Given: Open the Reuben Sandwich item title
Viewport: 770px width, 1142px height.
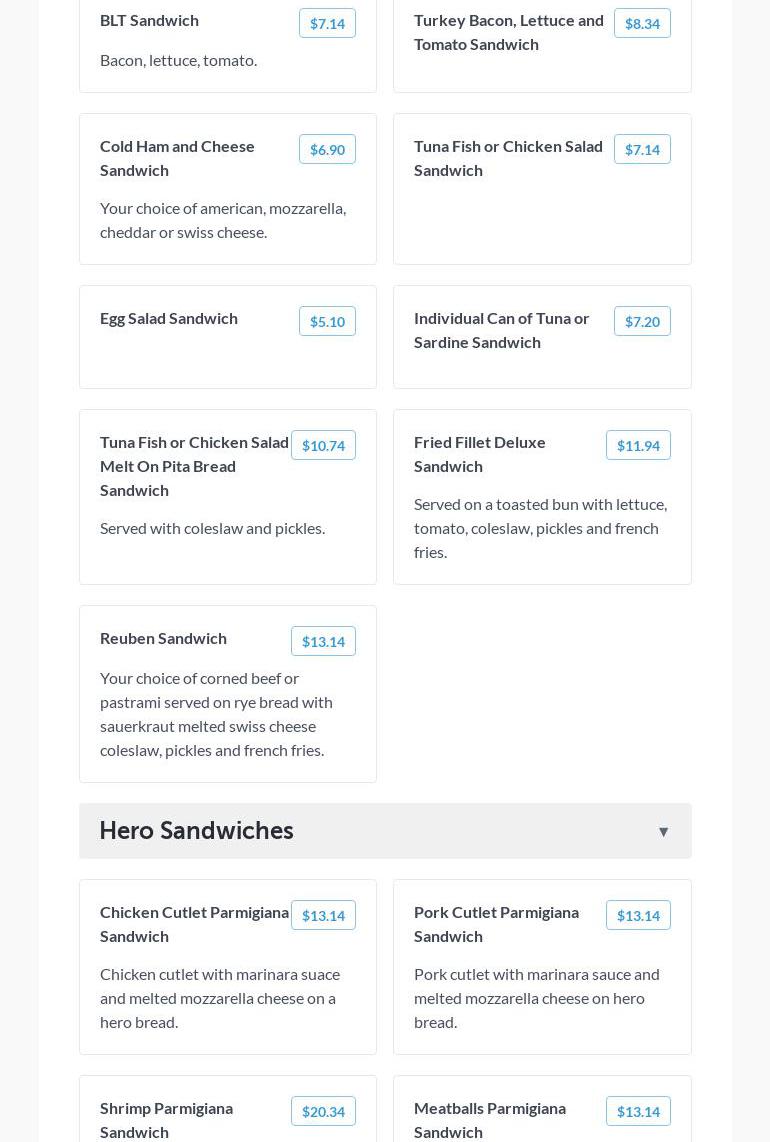Looking at the screenshot, I should 163,638.
